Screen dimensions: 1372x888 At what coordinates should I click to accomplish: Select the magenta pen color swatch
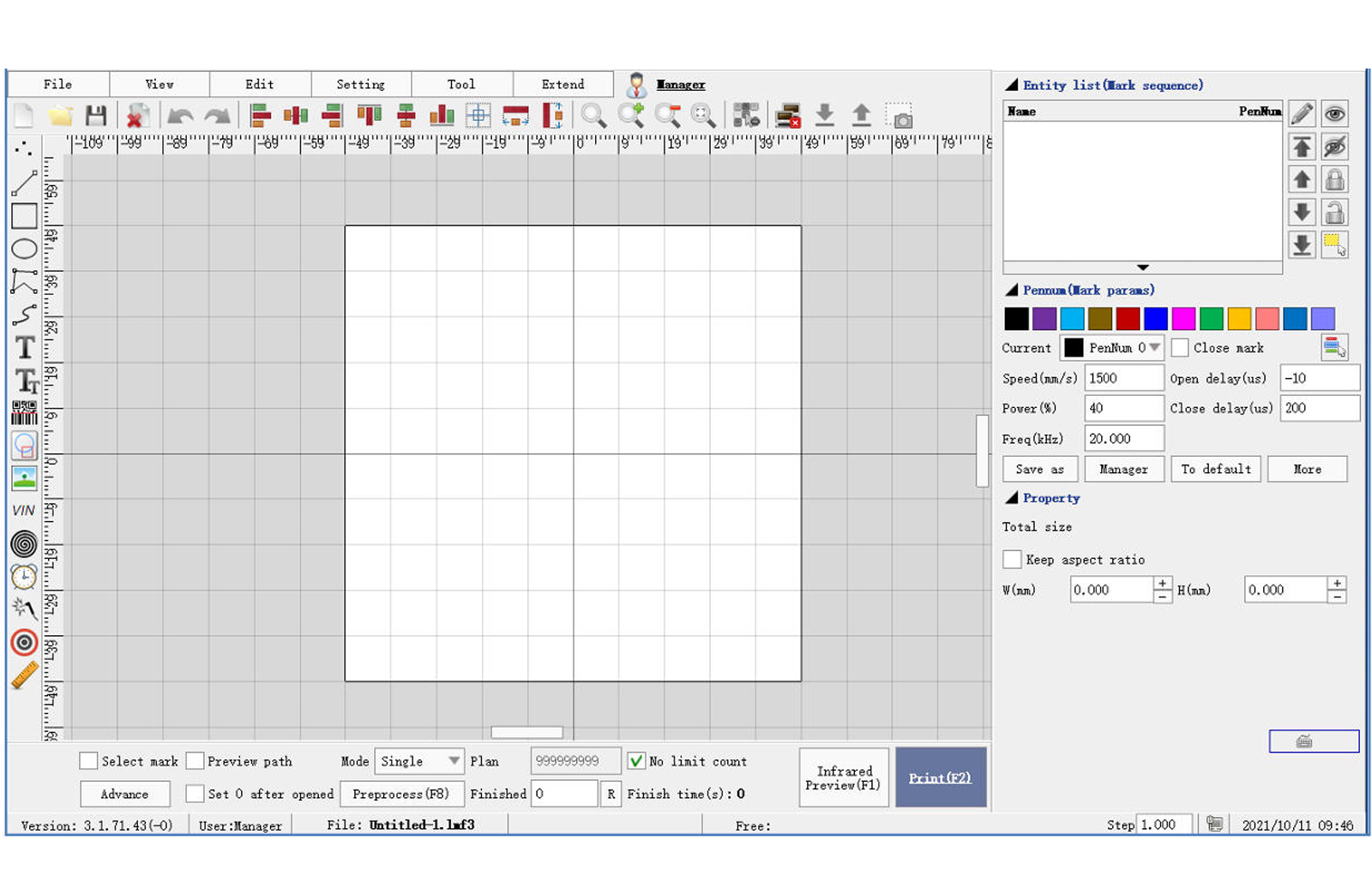1183,319
